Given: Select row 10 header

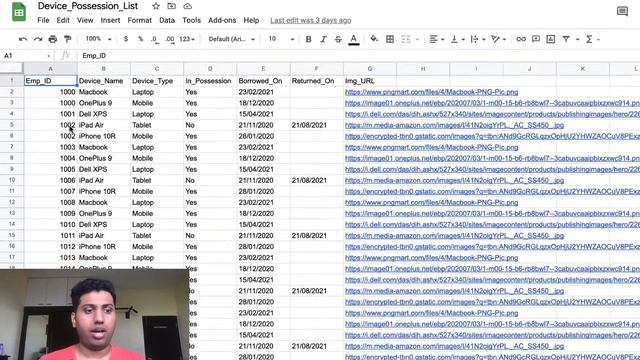Looking at the screenshot, I should pyautogui.click(x=12, y=180).
